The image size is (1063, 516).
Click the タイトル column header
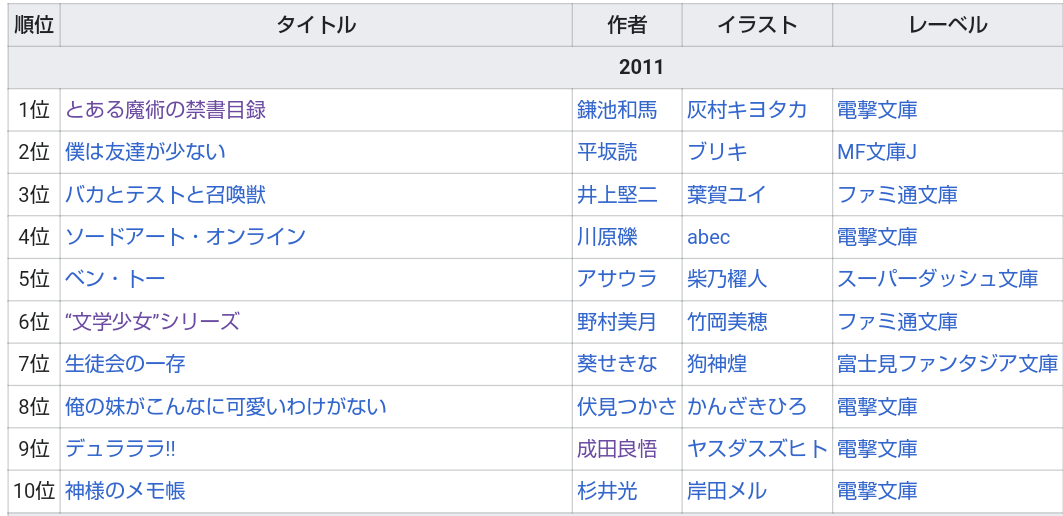[316, 25]
